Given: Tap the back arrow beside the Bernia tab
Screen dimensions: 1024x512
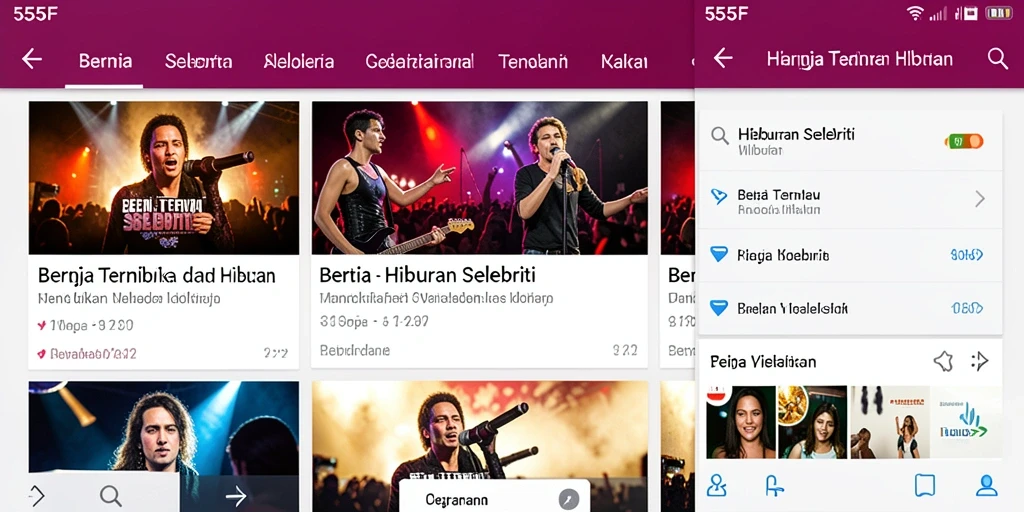Looking at the screenshot, I should click(x=31, y=59).
